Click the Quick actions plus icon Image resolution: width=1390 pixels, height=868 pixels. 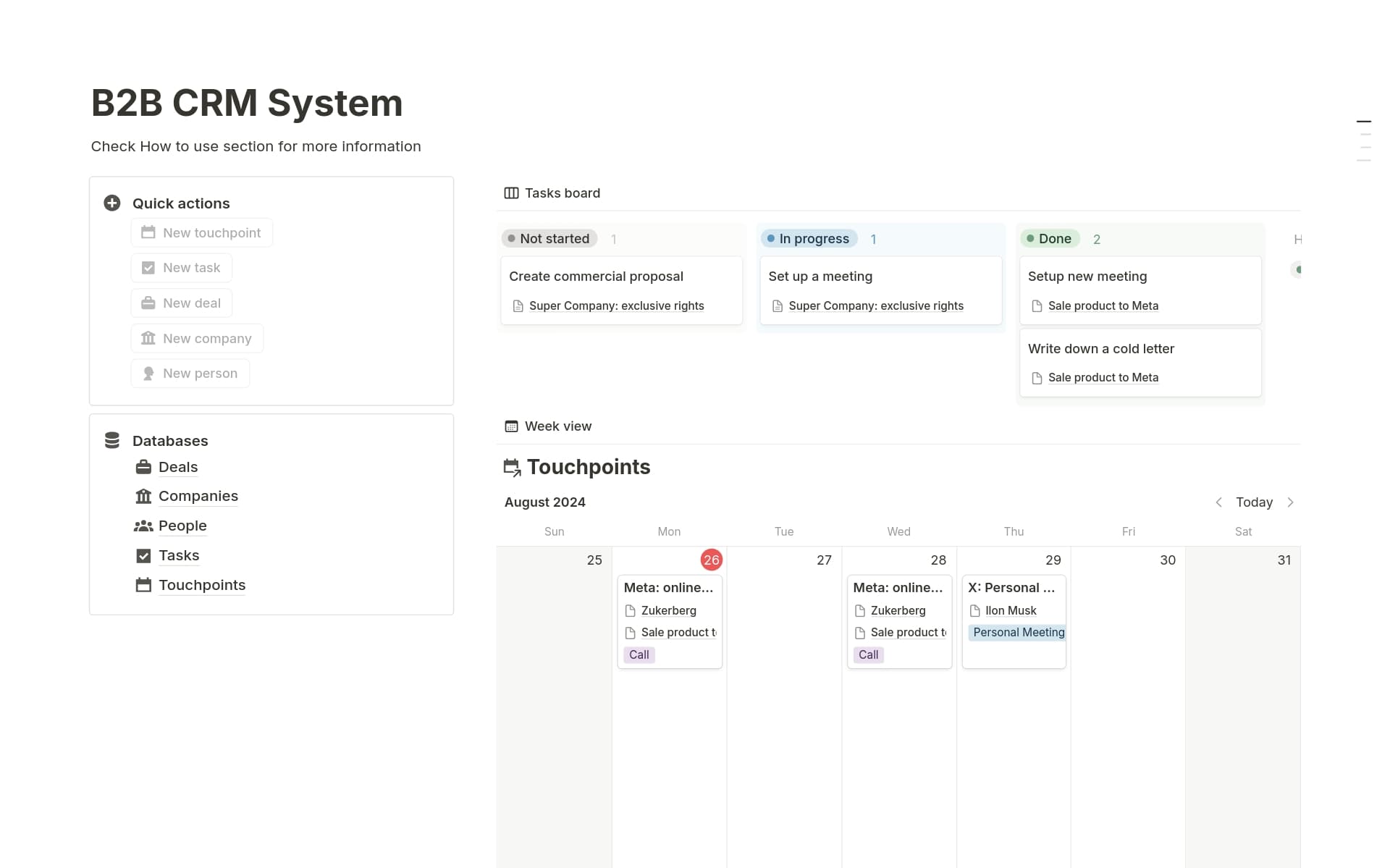pos(111,203)
